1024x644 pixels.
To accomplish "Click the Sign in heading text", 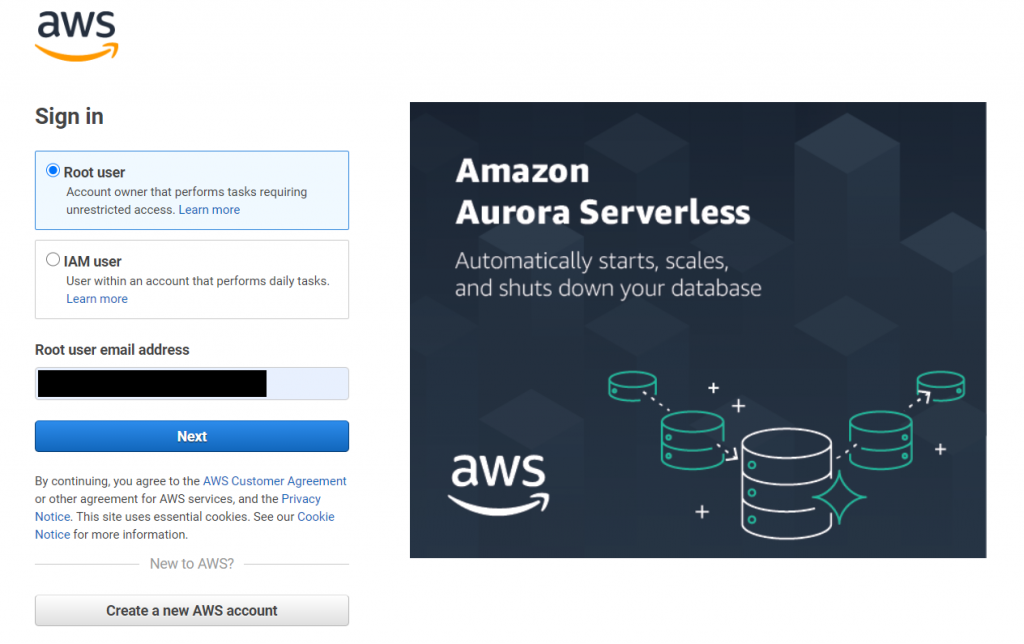I will click(x=69, y=116).
